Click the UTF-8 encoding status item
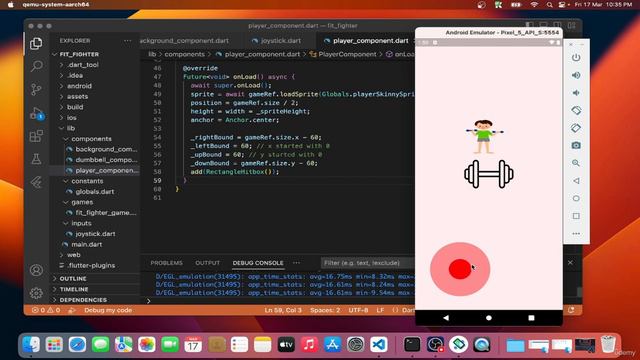The height and width of the screenshot is (360, 640). (358, 310)
